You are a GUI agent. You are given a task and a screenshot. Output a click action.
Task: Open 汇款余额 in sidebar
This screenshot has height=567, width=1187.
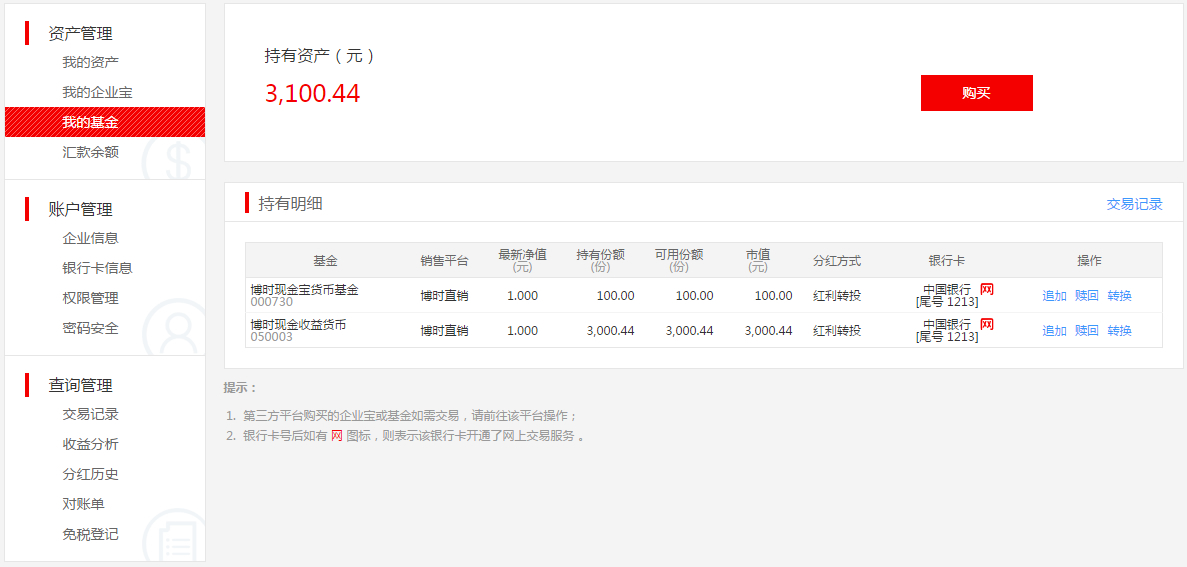click(x=90, y=152)
